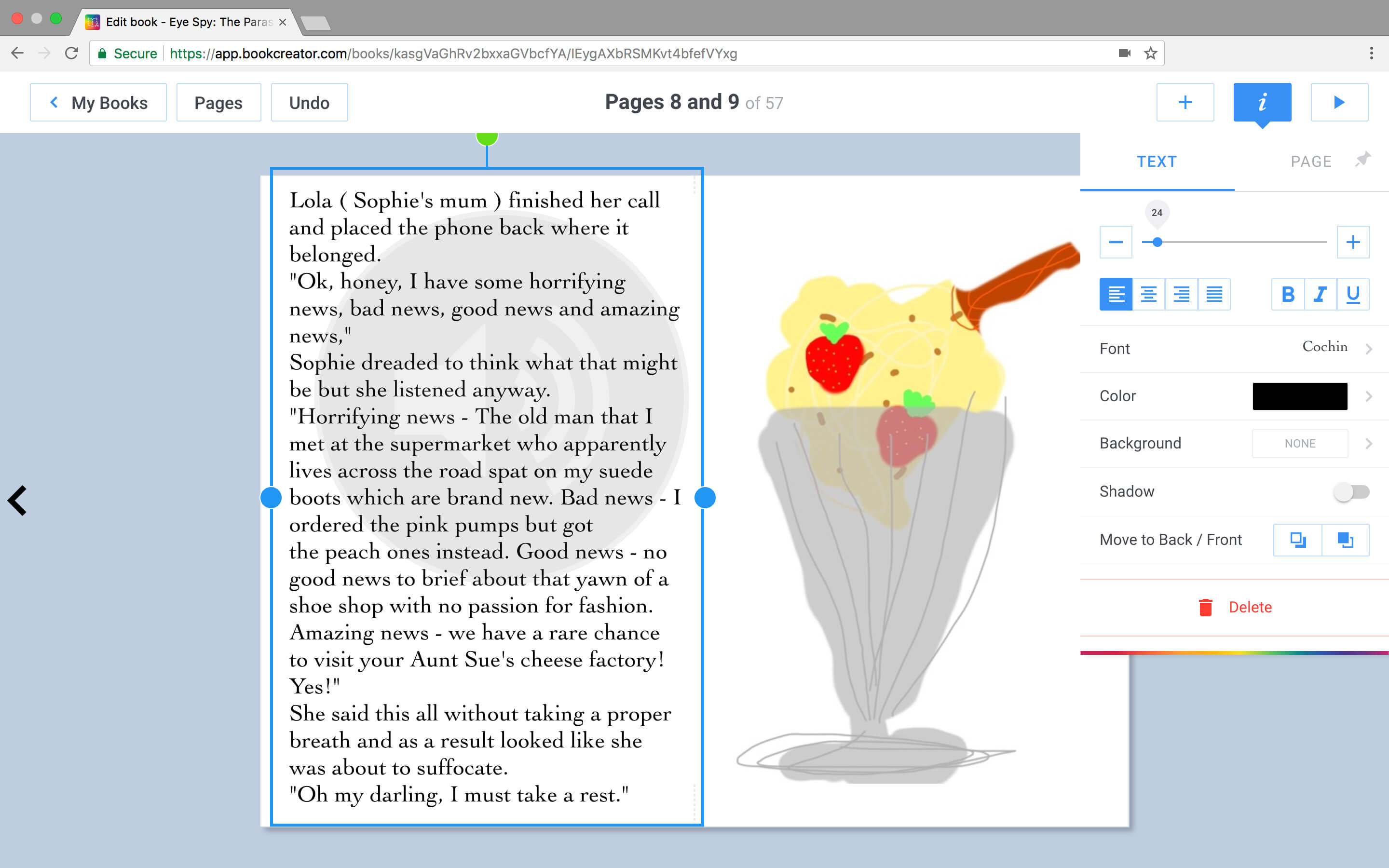Expand the Background options showing NONE
1389x868 pixels.
tap(1234, 443)
